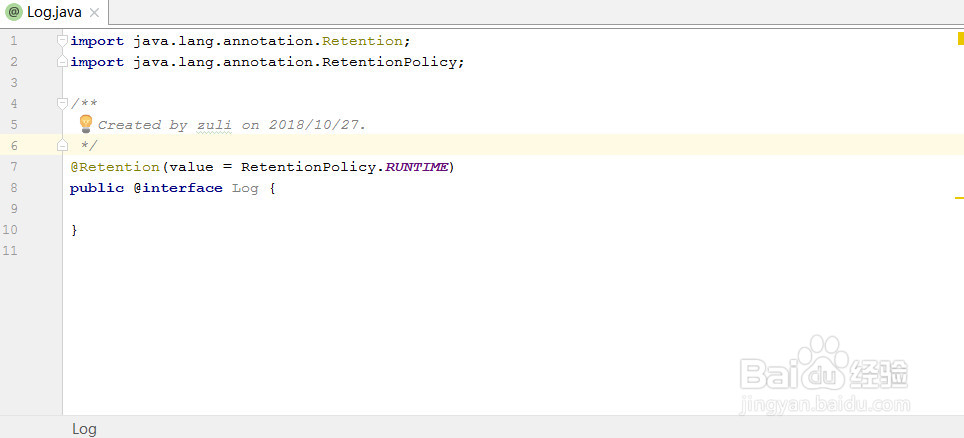This screenshot has height=438, width=964.
Task: Click the yellow inspection status indicator
Action: [959, 39]
